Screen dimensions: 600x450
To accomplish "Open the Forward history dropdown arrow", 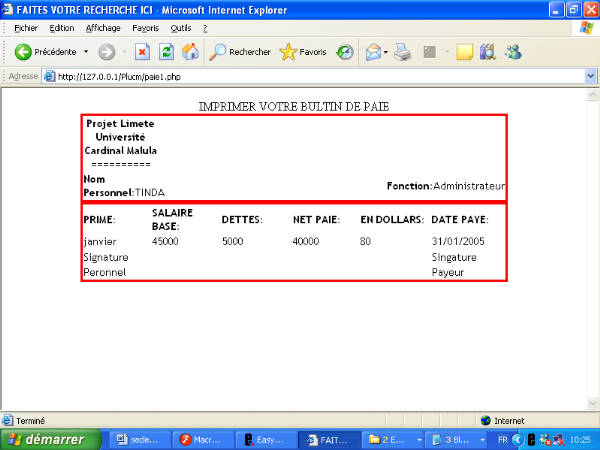I will [124, 52].
